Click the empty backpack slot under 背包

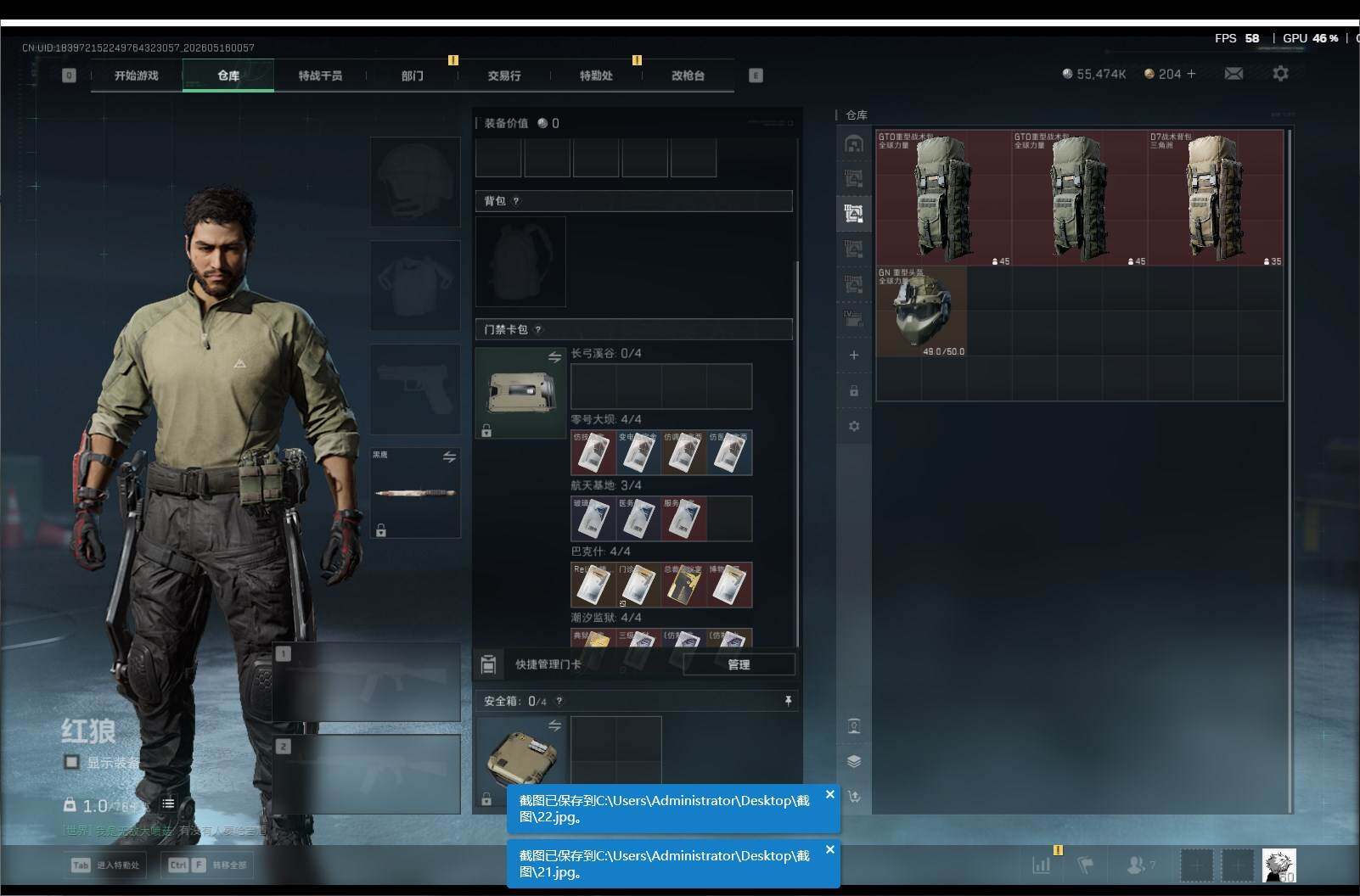(520, 261)
